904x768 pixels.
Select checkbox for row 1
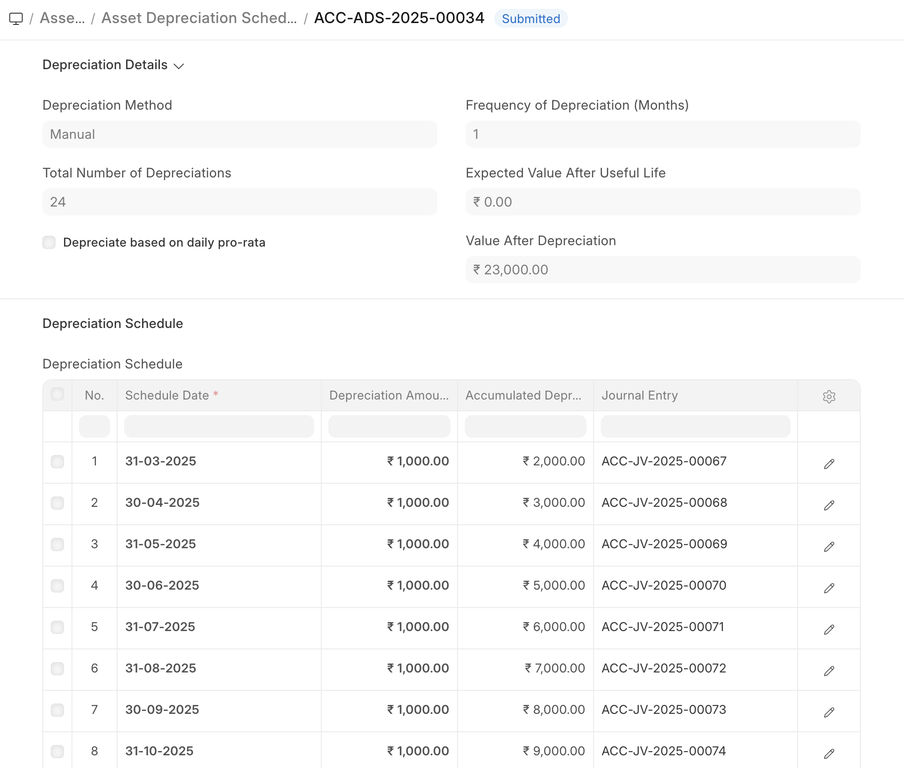pyautogui.click(x=57, y=462)
